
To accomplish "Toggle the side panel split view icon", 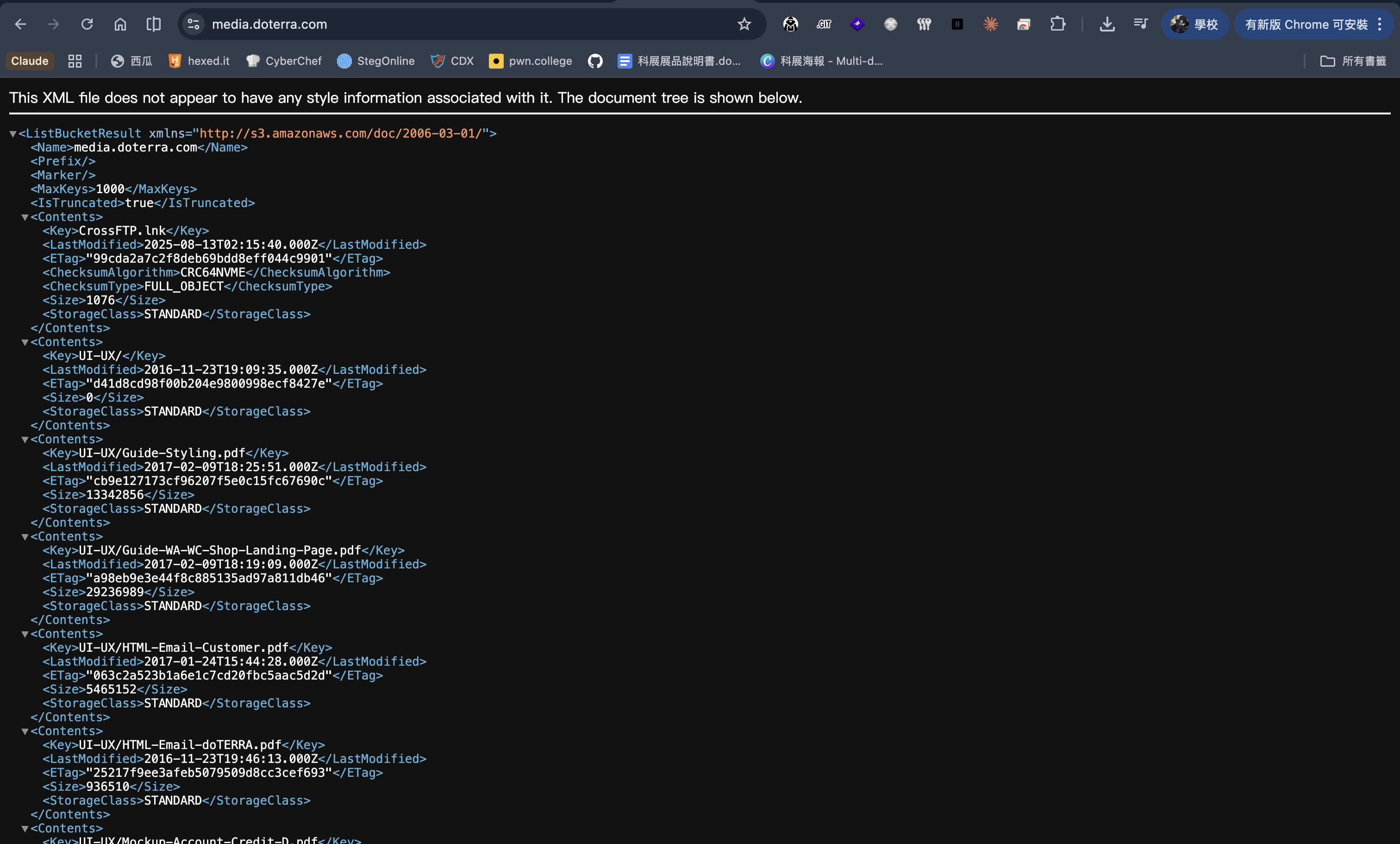I will point(153,25).
